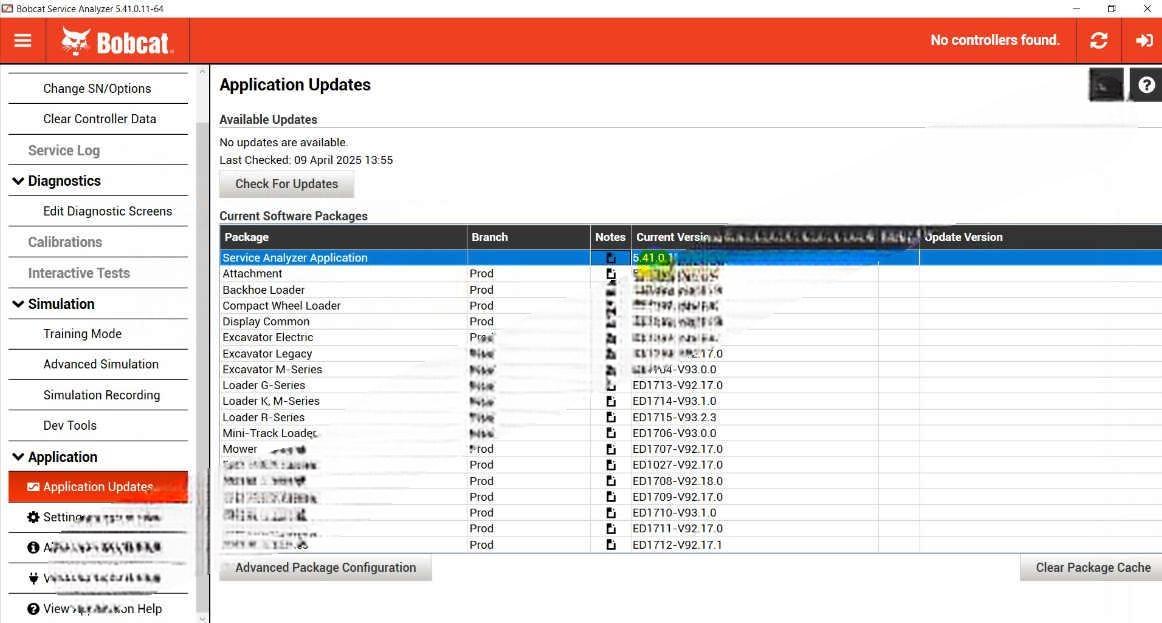Go to Calibrations
This screenshot has width=1162, height=623.
[65, 242]
